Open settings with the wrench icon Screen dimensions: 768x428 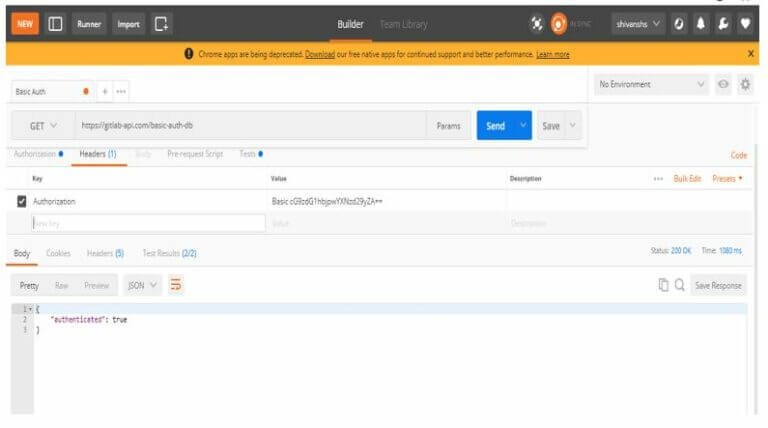point(723,24)
